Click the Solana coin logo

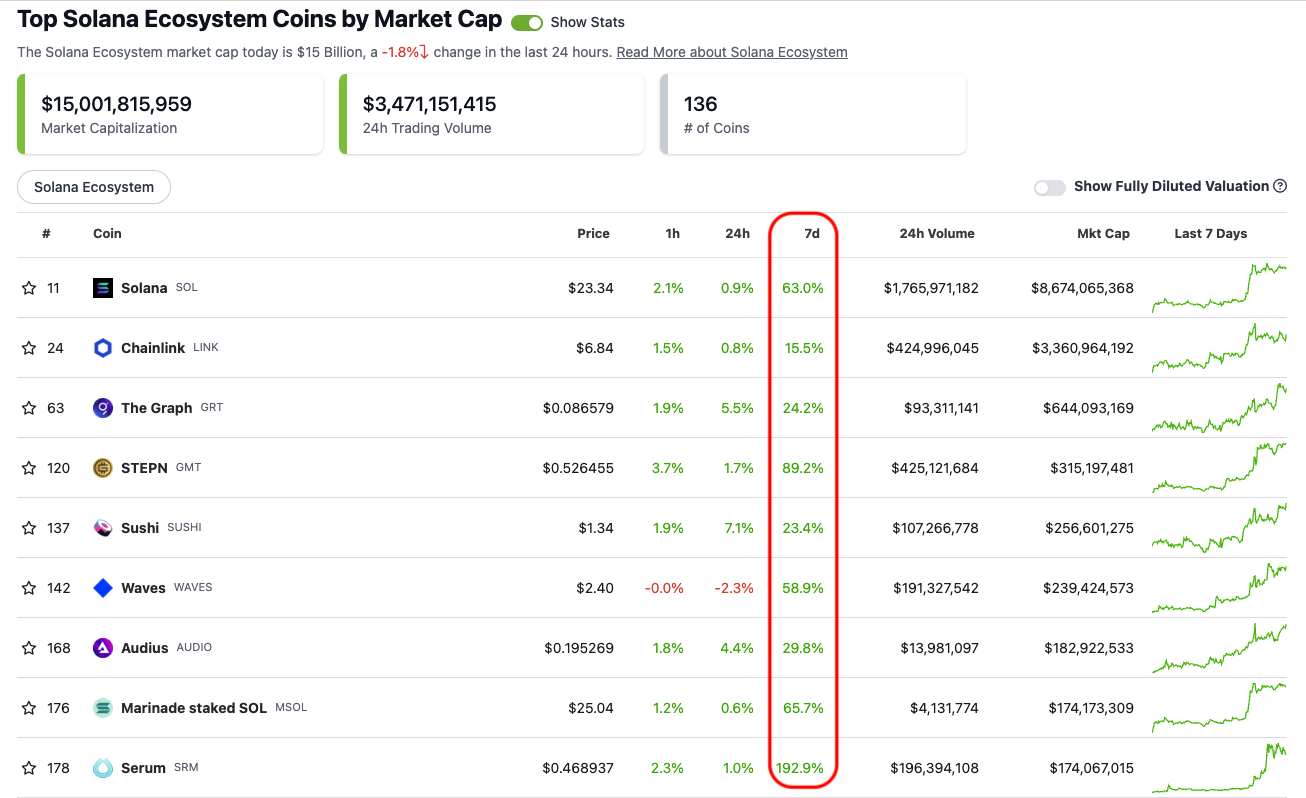point(103,287)
